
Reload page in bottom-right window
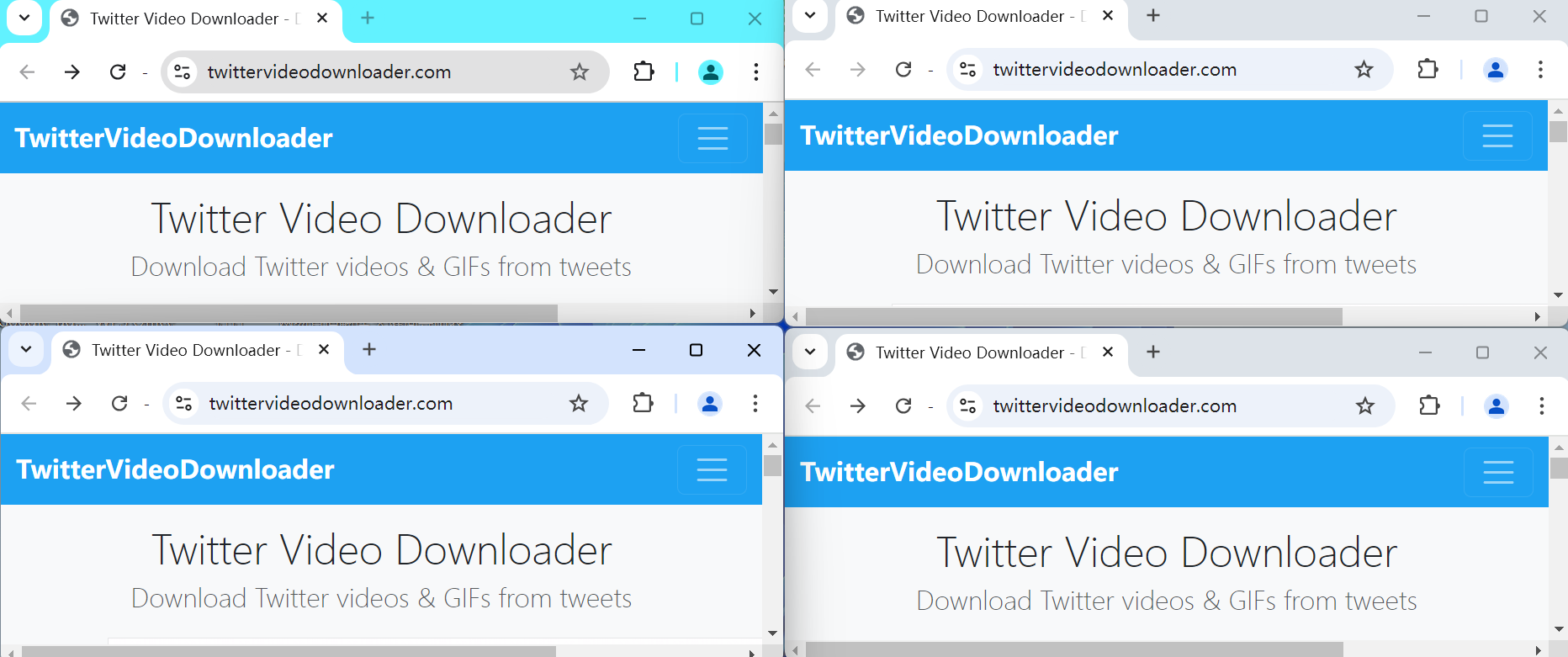pos(903,406)
